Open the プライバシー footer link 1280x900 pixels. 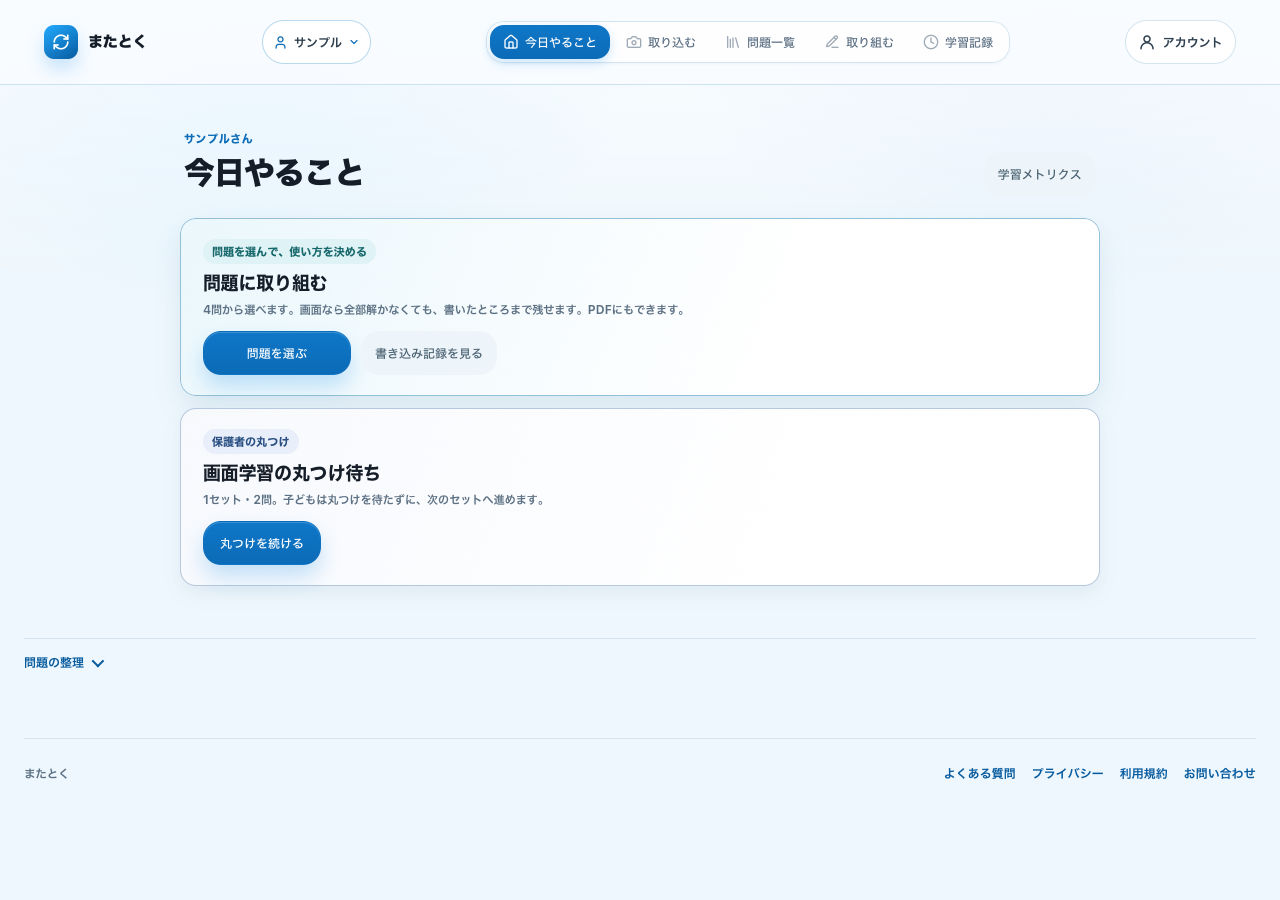[x=1068, y=773]
